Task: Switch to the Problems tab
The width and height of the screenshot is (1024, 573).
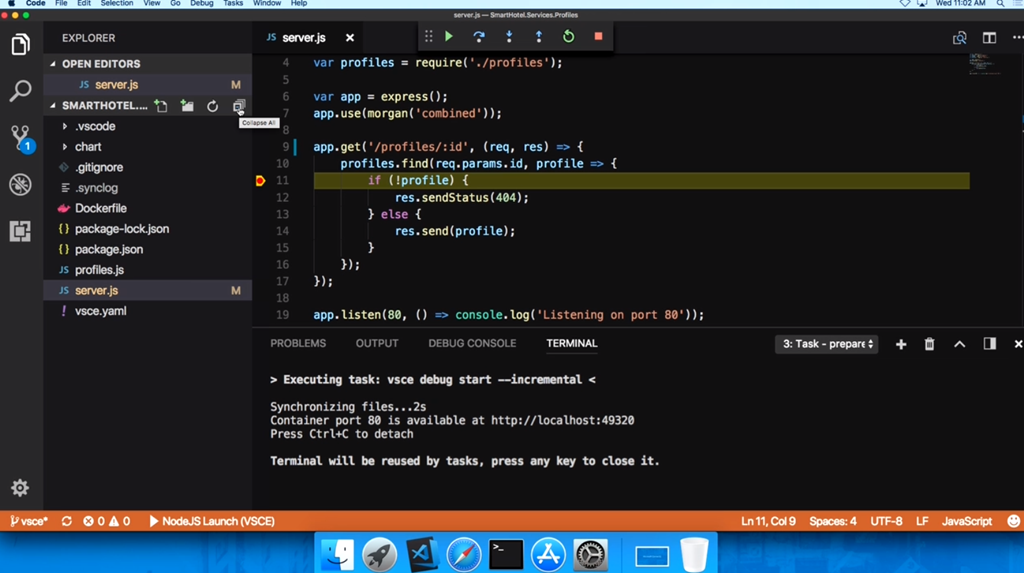Action: 298,343
